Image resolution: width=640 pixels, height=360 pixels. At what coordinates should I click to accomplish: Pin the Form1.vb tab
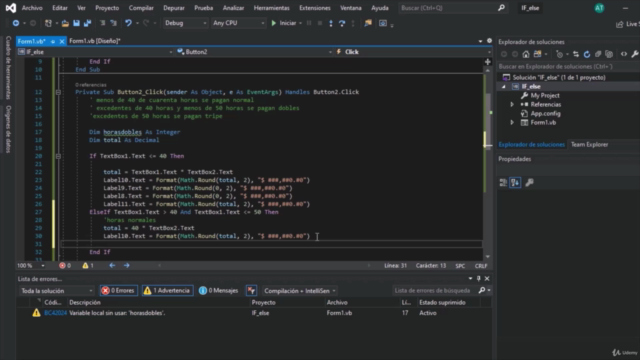pyautogui.click(x=53, y=41)
